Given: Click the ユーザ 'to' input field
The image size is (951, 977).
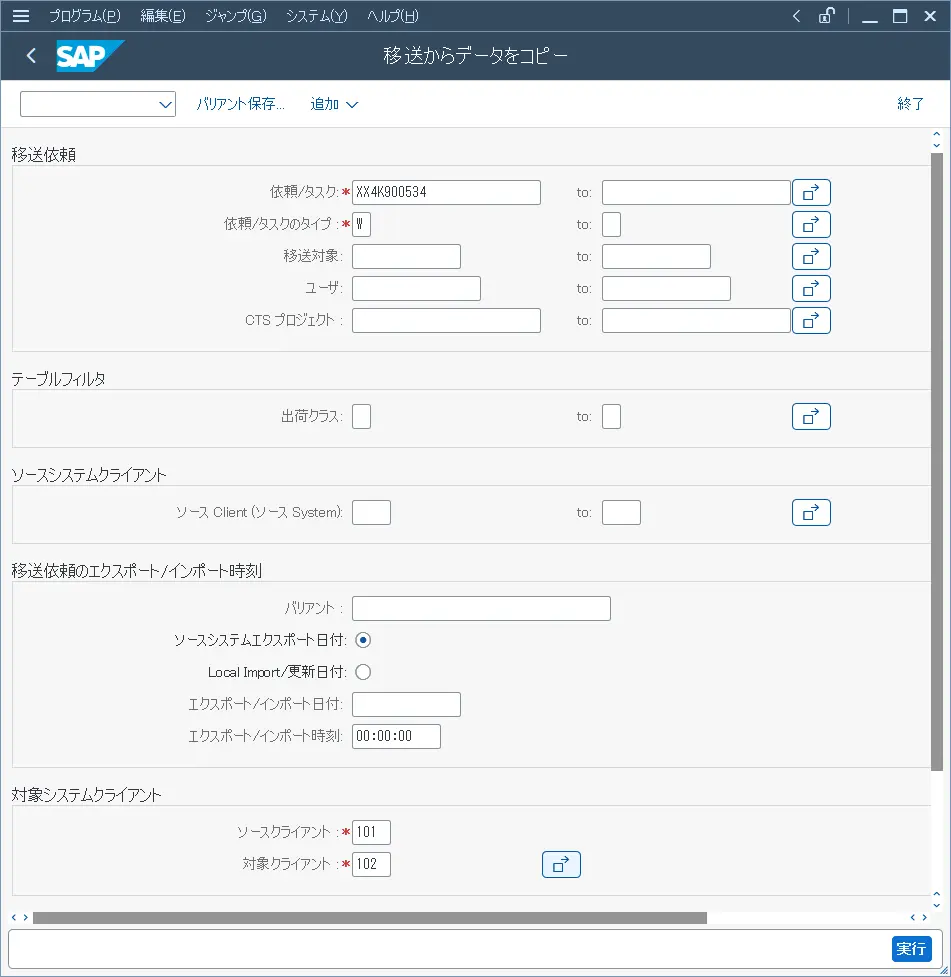Looking at the screenshot, I should click(666, 288).
